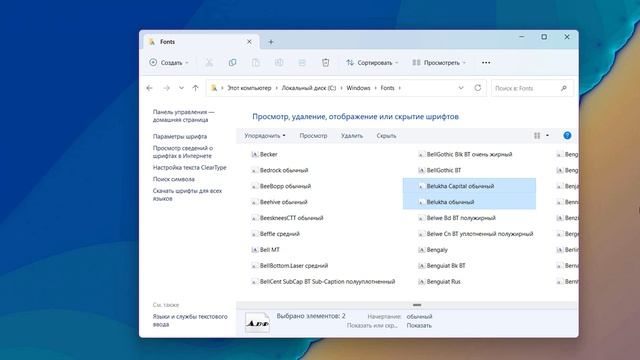Select Bedrock обычный font
Viewport: 640px width, 360px height.
pyautogui.click(x=279, y=170)
